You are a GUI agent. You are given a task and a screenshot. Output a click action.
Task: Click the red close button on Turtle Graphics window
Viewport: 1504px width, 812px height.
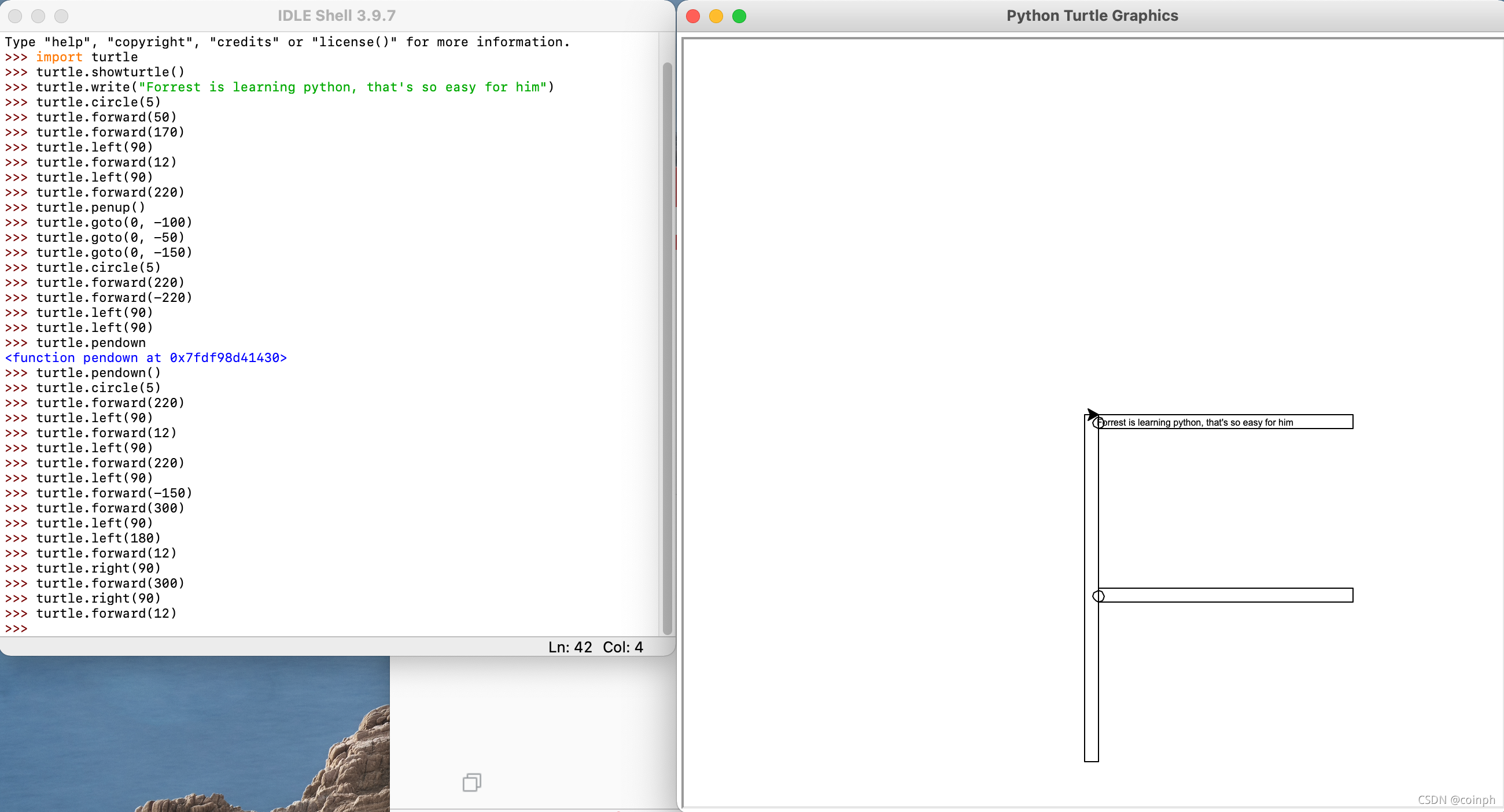pos(692,16)
